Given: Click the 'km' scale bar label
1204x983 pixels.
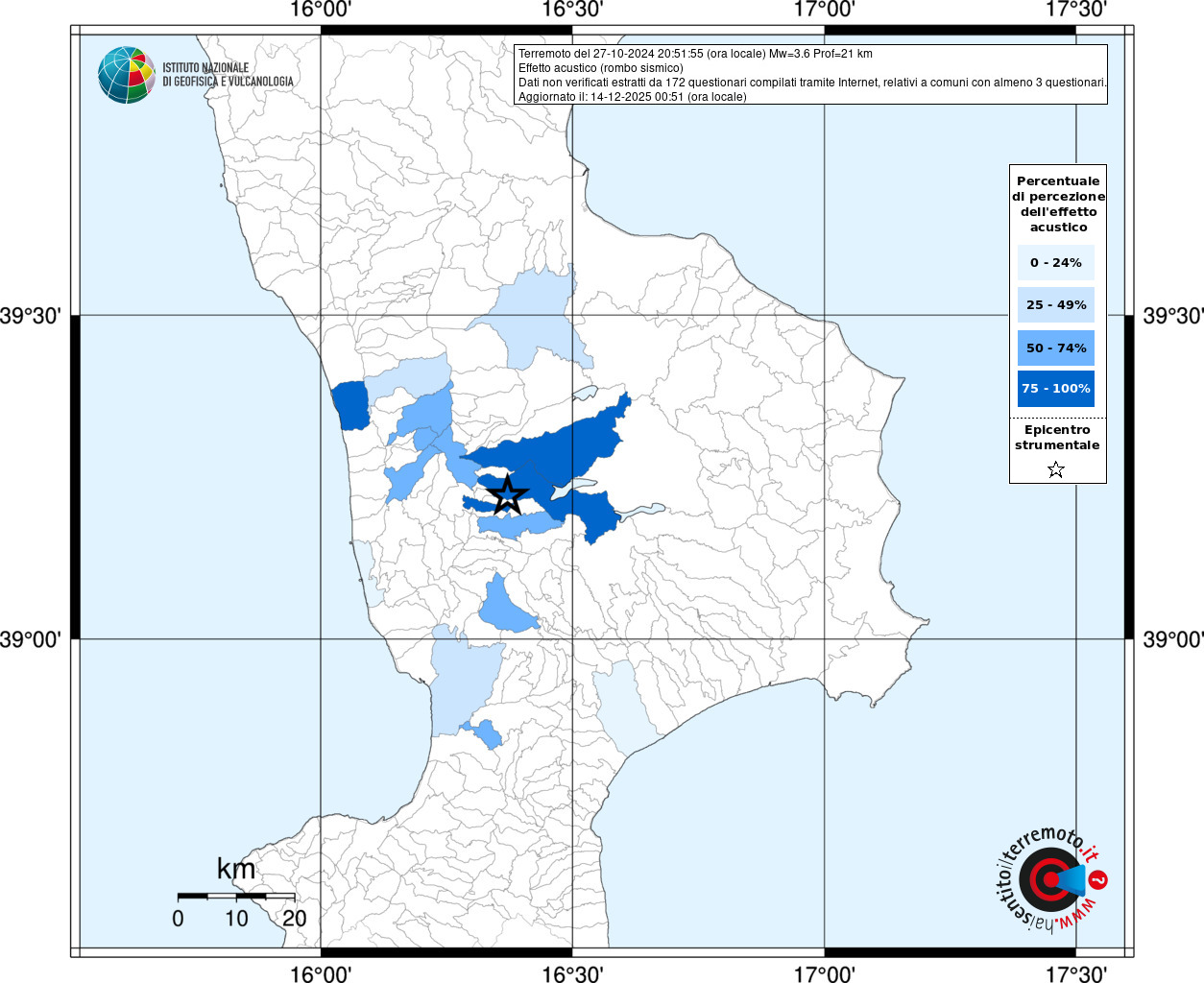Looking at the screenshot, I should pyautogui.click(x=236, y=869).
